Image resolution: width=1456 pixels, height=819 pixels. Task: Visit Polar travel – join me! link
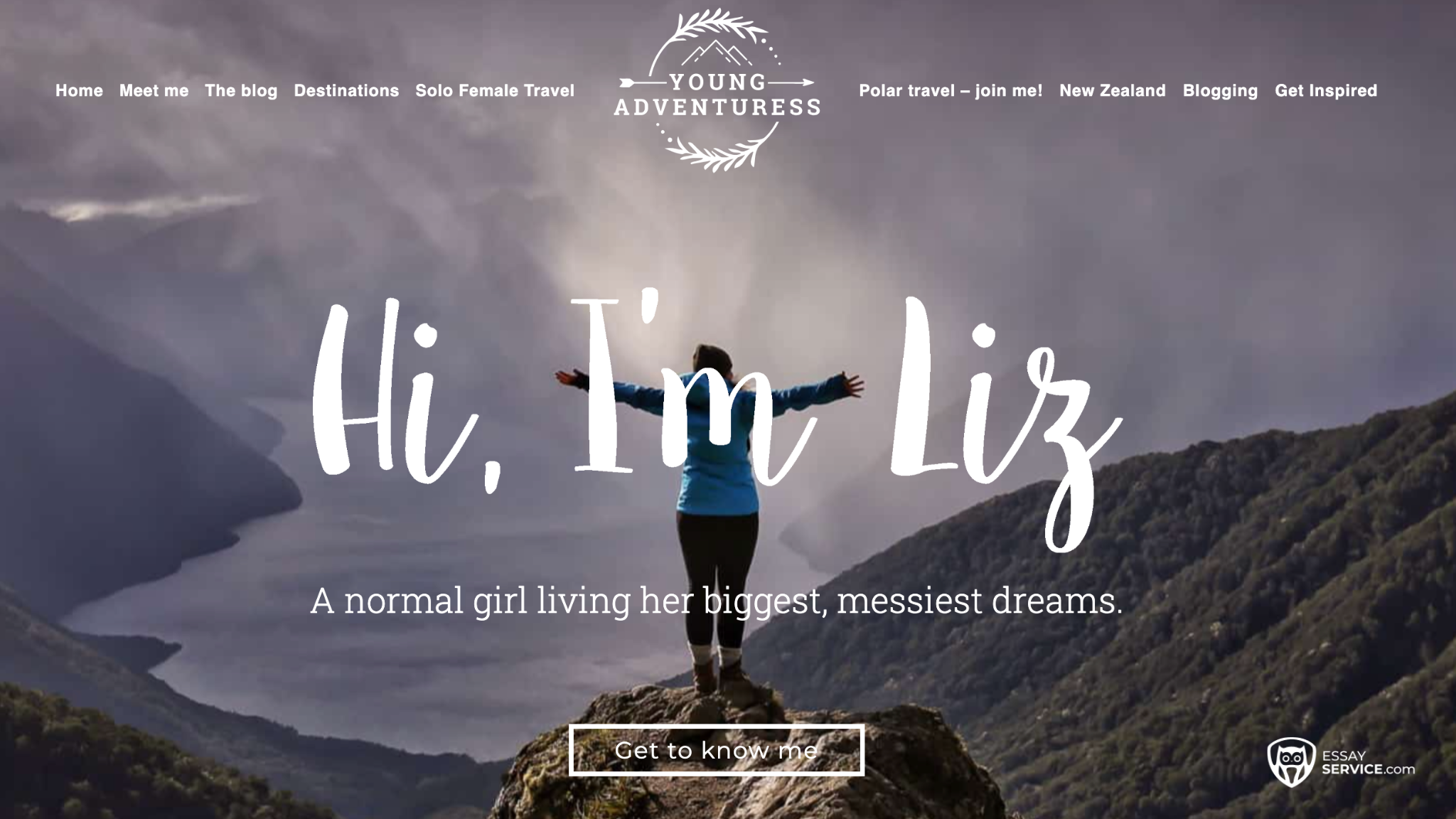(951, 90)
